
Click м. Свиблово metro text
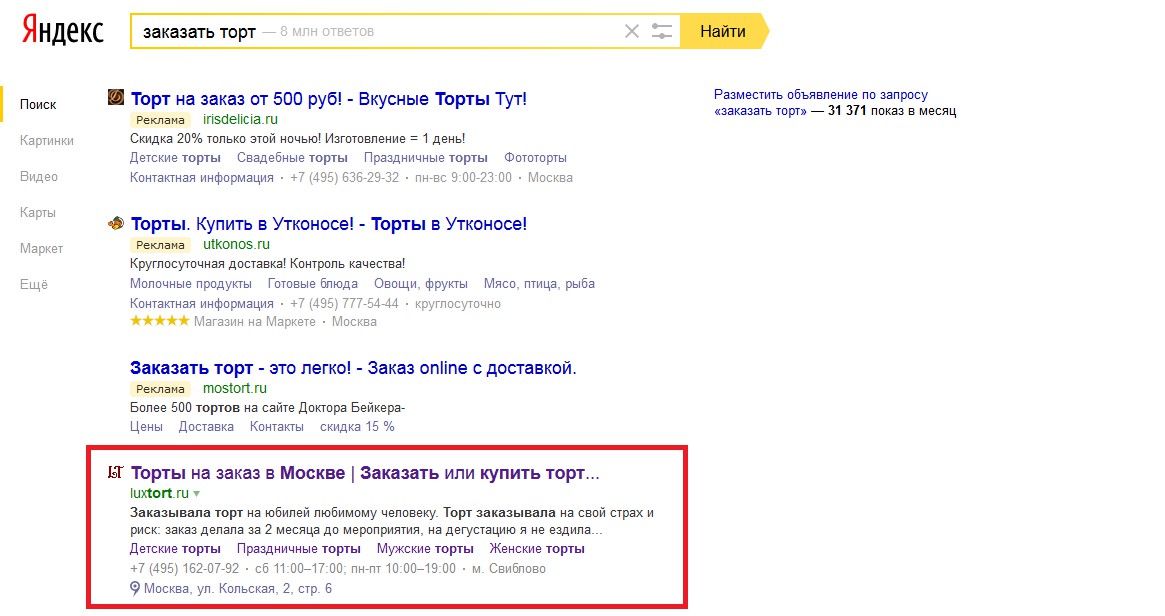pos(509,568)
